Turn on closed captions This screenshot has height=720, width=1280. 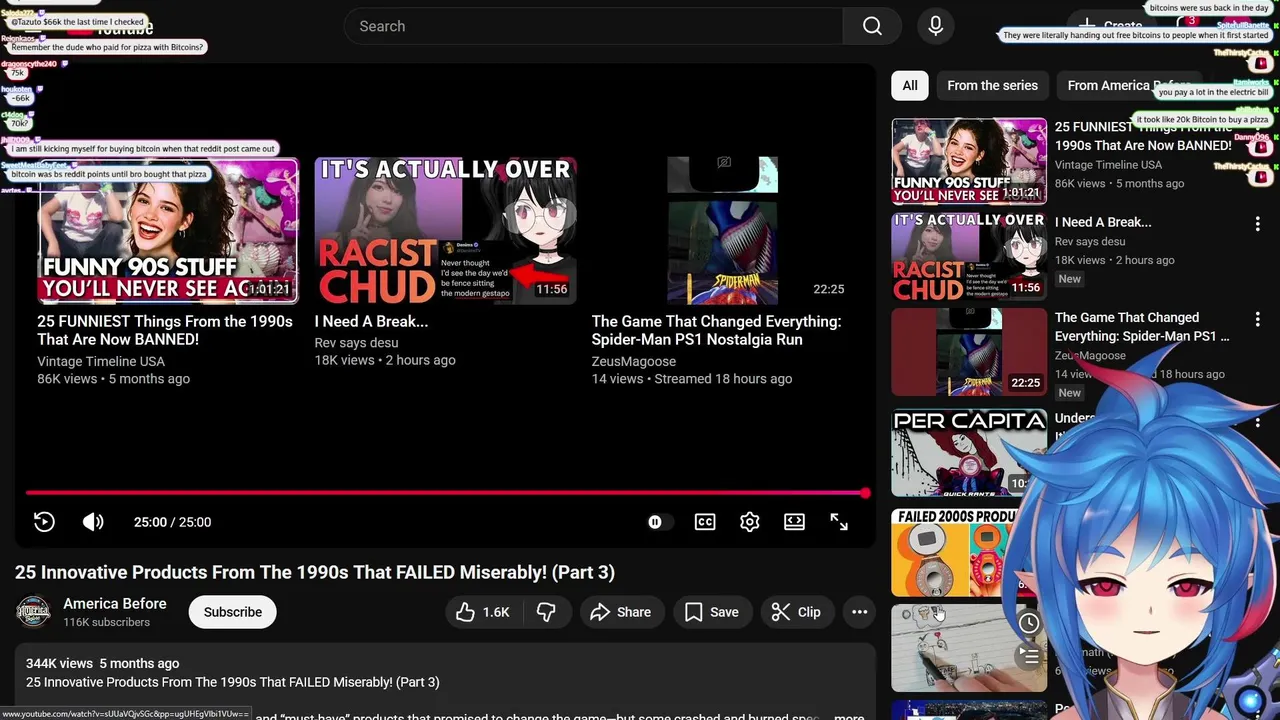tap(705, 522)
